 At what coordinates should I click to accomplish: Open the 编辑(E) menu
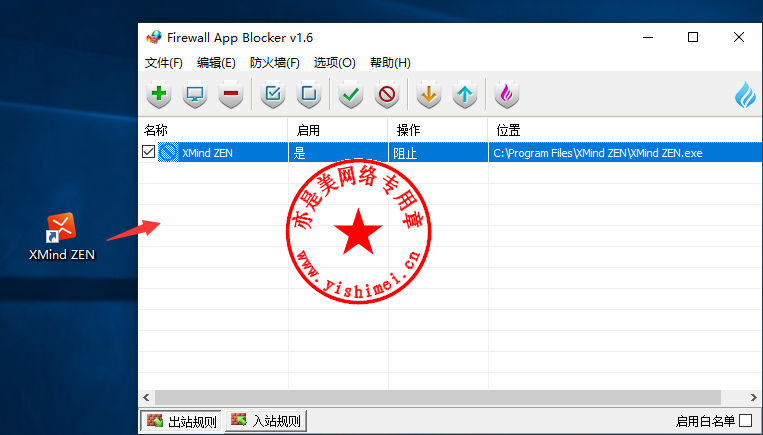click(x=216, y=63)
